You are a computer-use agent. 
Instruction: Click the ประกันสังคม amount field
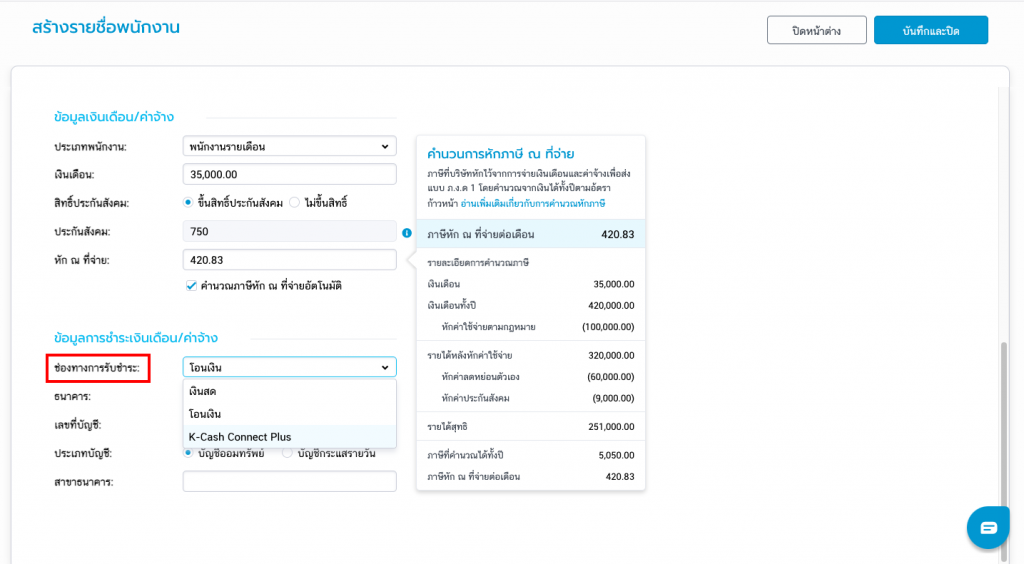pyautogui.click(x=289, y=232)
